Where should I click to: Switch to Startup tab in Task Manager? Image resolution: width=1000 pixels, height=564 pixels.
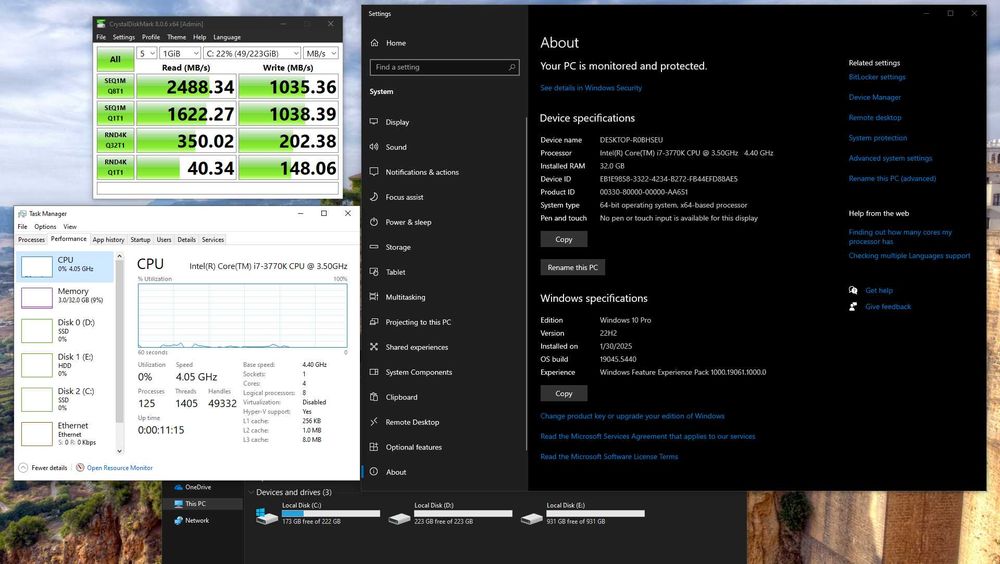click(140, 240)
